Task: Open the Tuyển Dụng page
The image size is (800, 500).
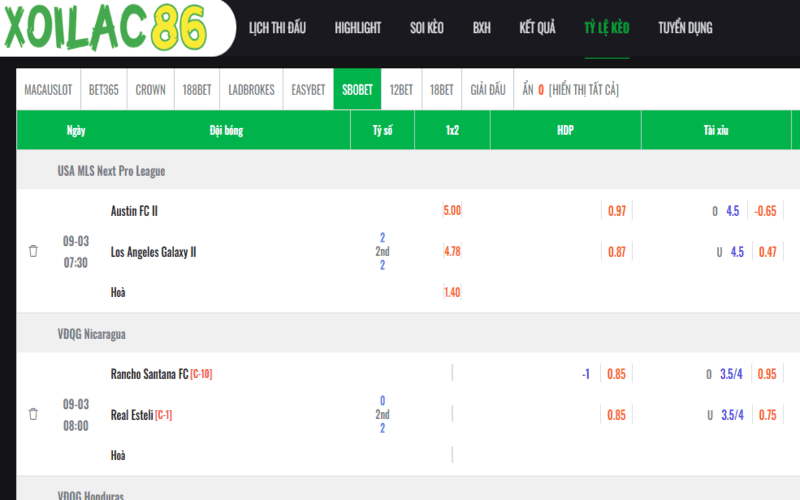Action: (685, 28)
